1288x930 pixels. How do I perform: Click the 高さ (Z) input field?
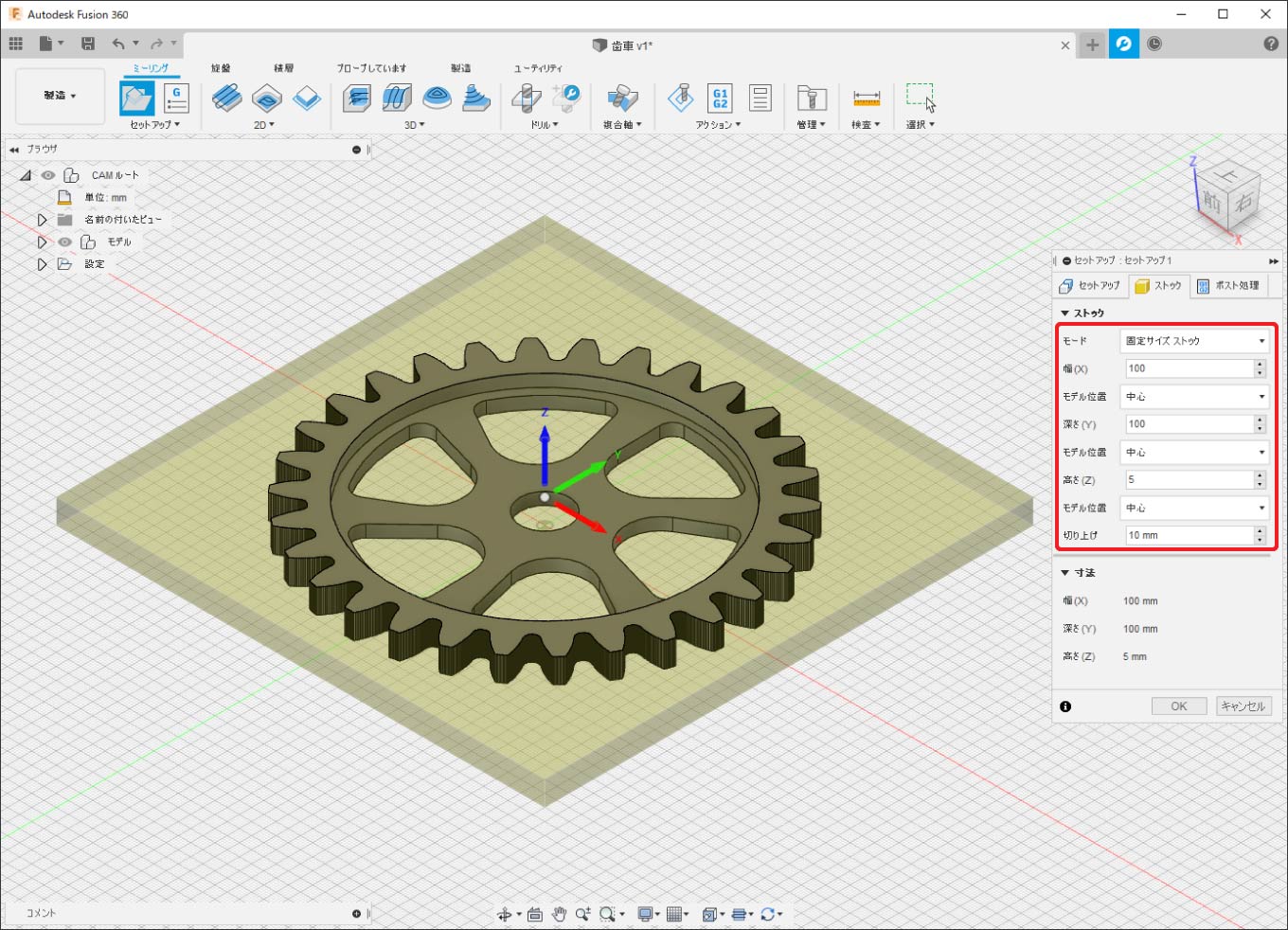coord(1189,480)
